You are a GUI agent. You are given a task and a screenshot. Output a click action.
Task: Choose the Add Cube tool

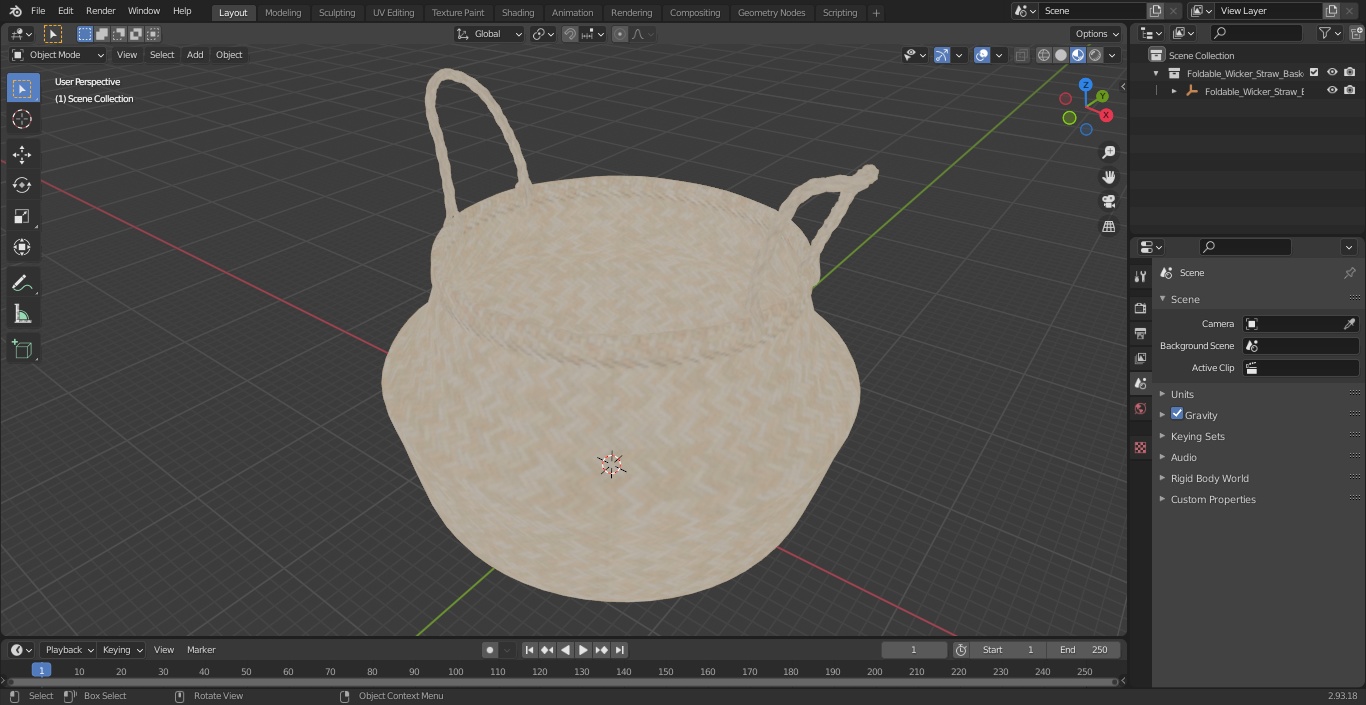[22, 350]
